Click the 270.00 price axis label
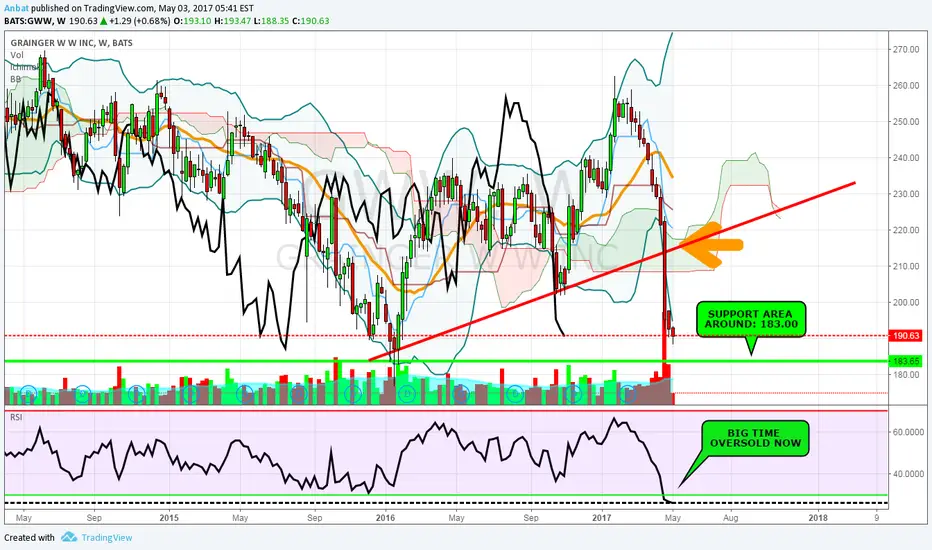 906,49
